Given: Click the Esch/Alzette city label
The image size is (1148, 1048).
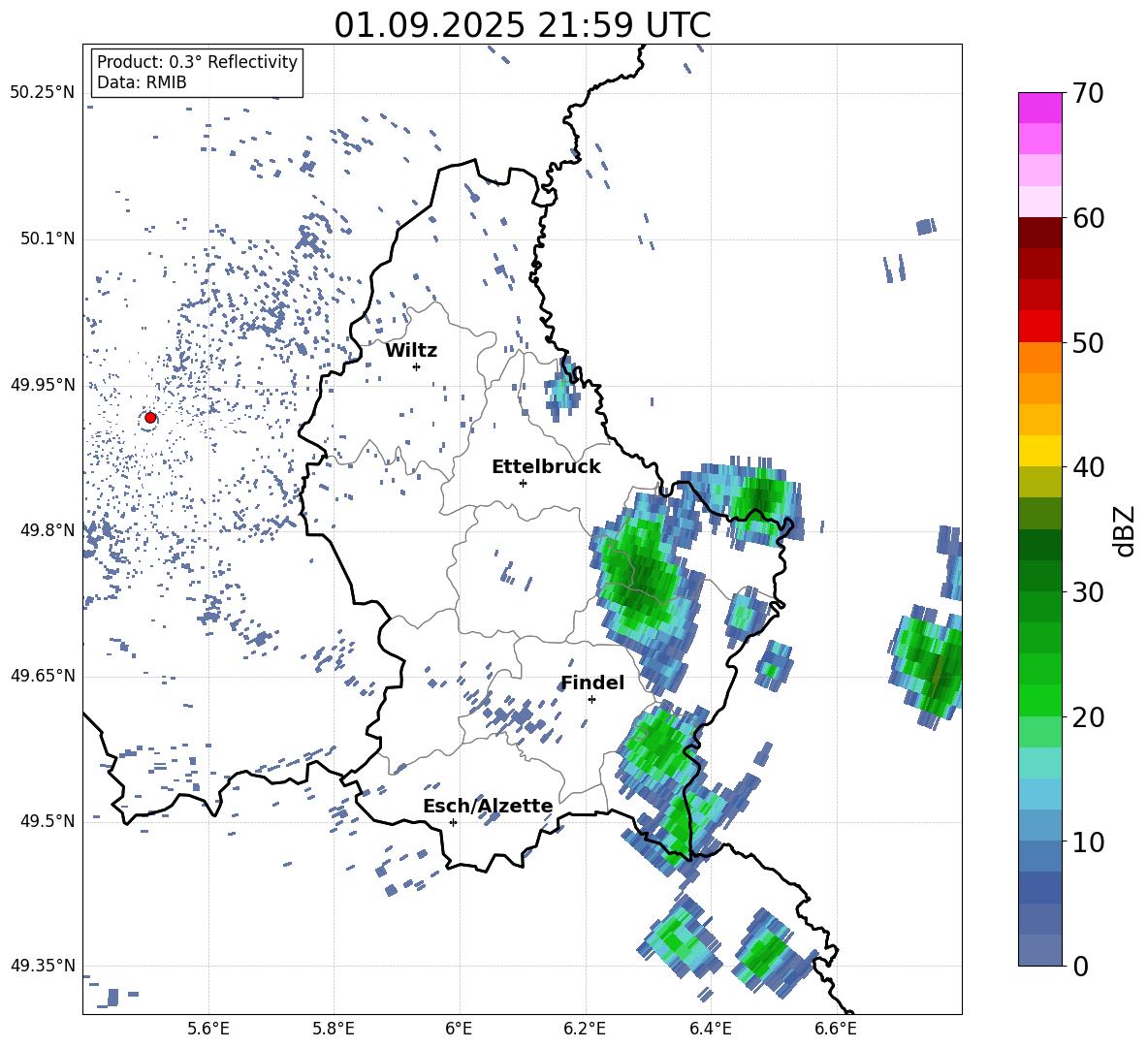Looking at the screenshot, I should [x=488, y=806].
